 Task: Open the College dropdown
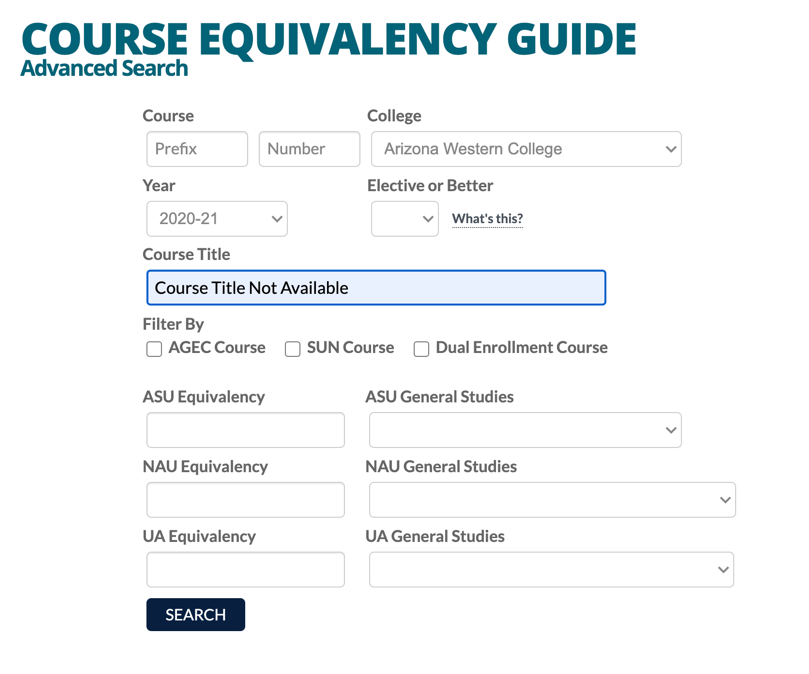[525, 149]
